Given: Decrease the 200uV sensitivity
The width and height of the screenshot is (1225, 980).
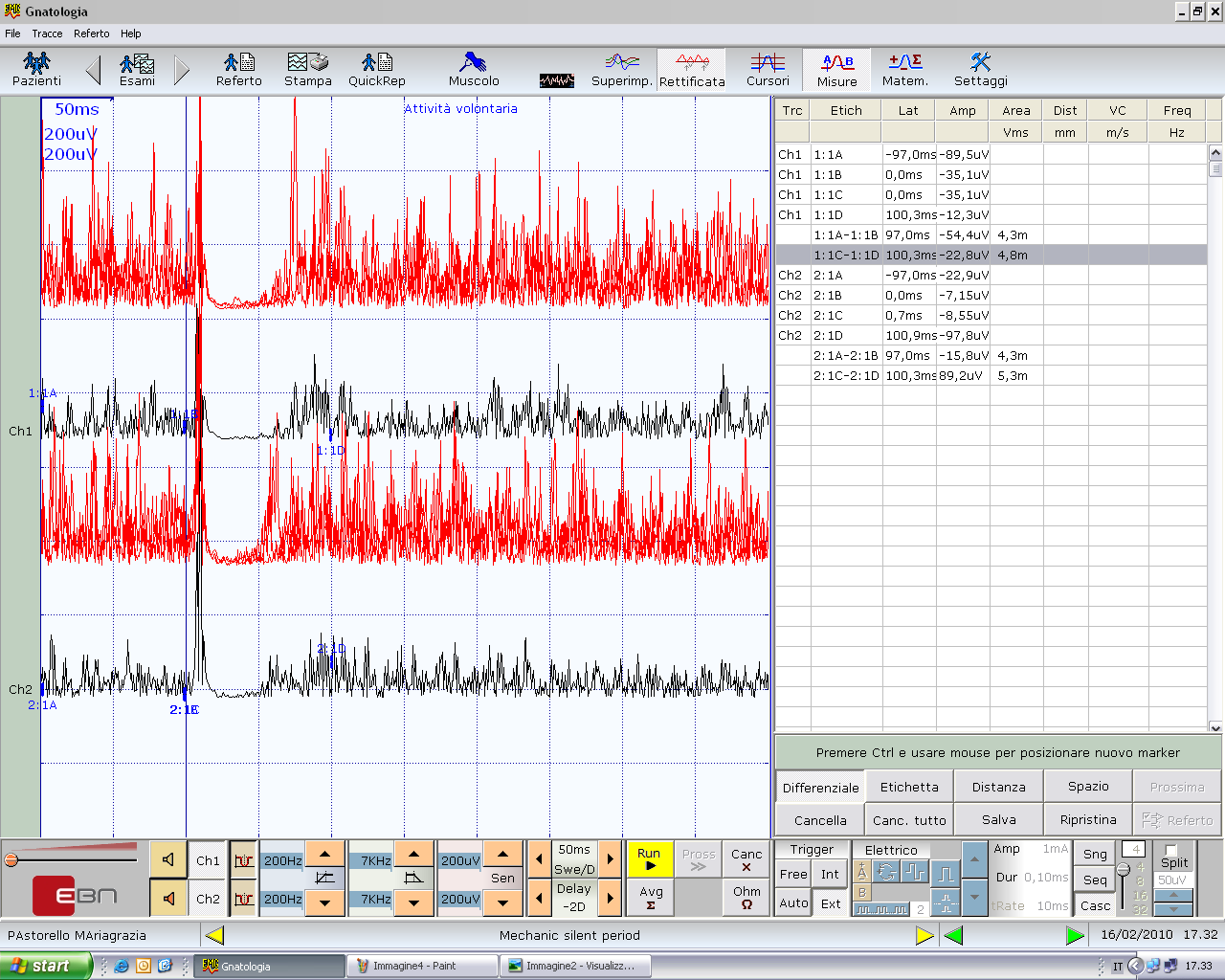Looking at the screenshot, I should (502, 902).
